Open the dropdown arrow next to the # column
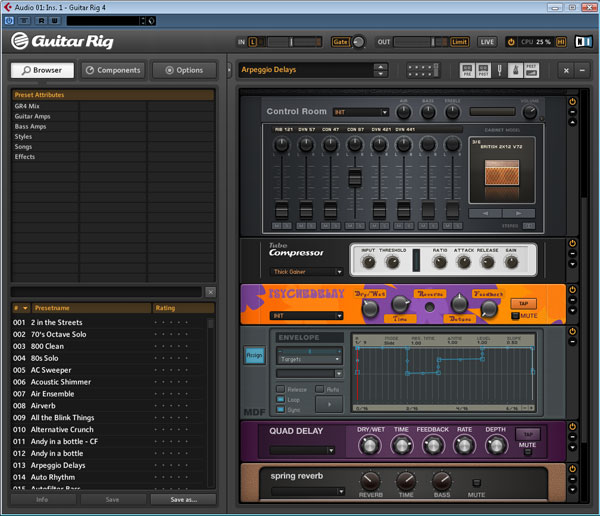 pos(25,308)
